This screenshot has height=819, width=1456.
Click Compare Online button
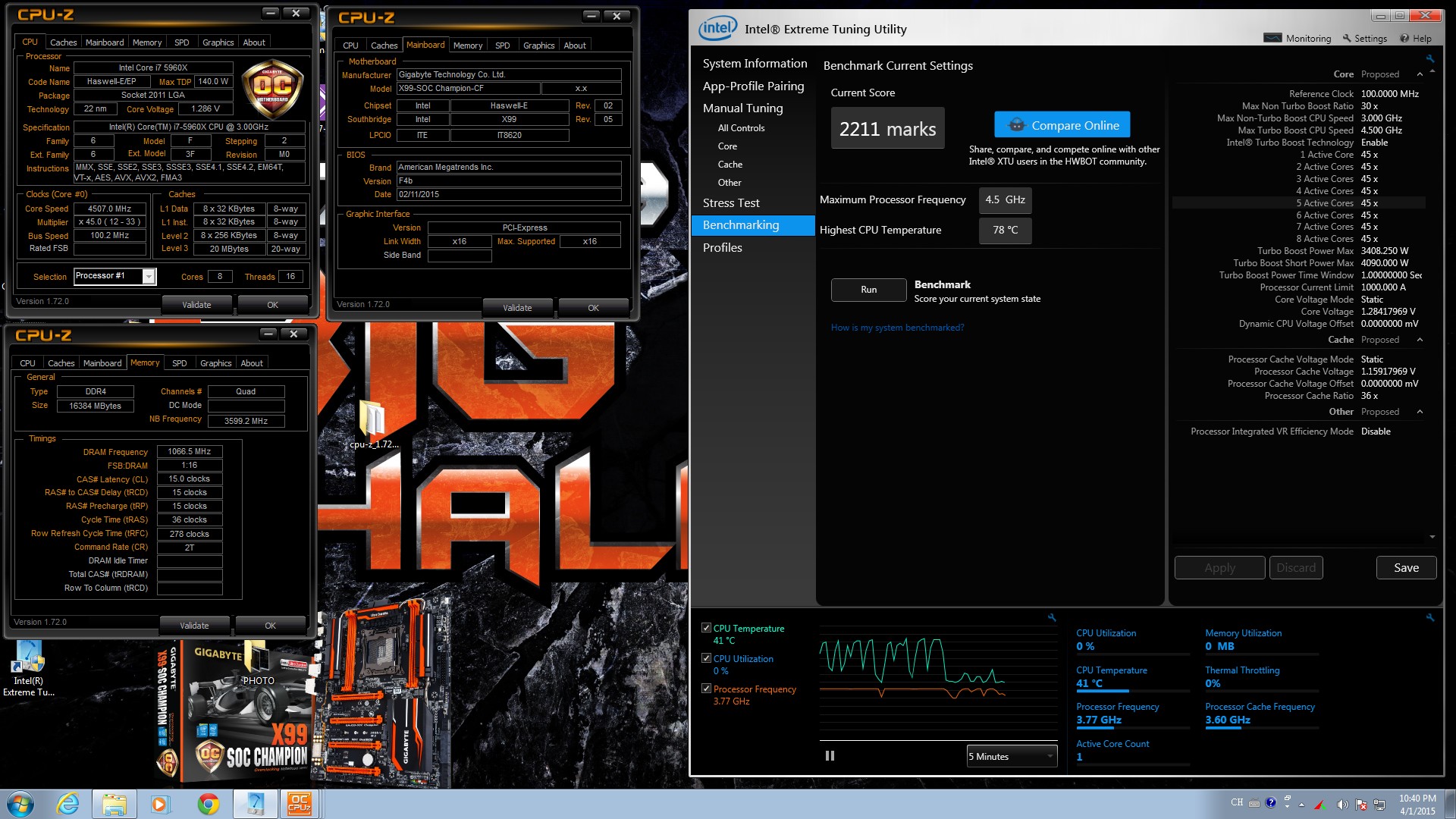coord(1062,125)
